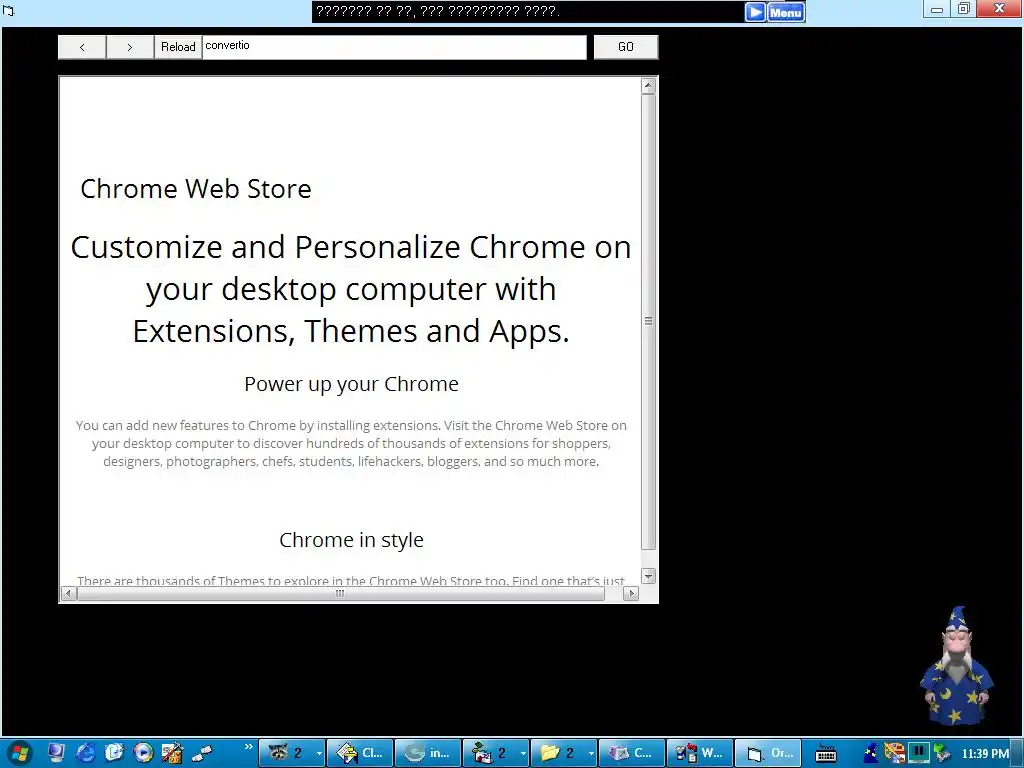Close the window with red X
Screen dimensions: 1024x768
999,9
